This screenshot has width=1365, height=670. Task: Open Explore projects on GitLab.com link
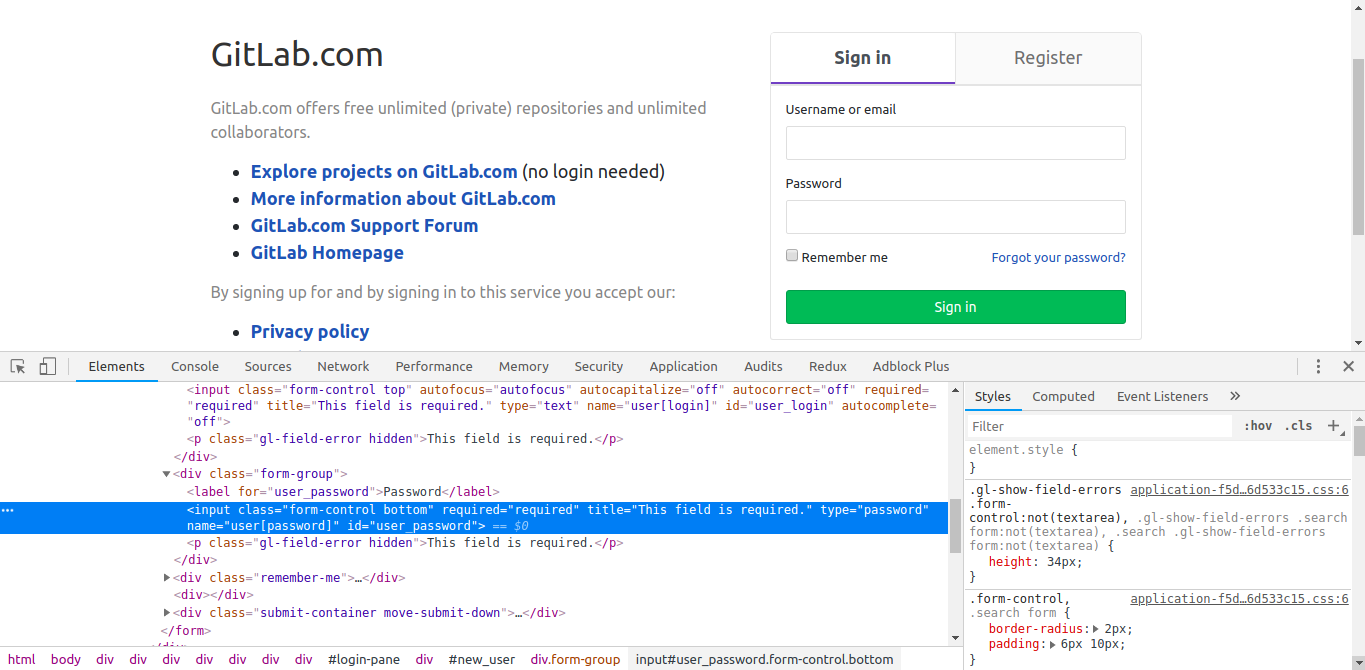point(384,171)
